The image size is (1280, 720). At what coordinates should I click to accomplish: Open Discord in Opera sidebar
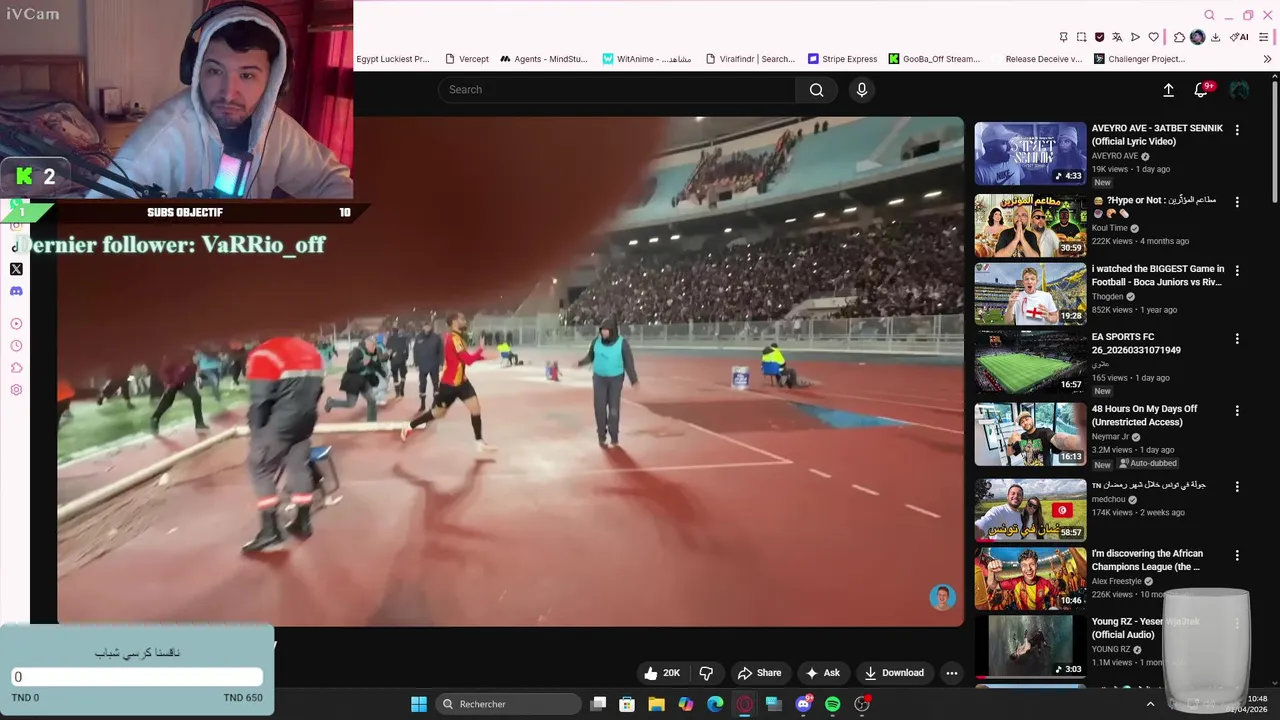(x=16, y=291)
